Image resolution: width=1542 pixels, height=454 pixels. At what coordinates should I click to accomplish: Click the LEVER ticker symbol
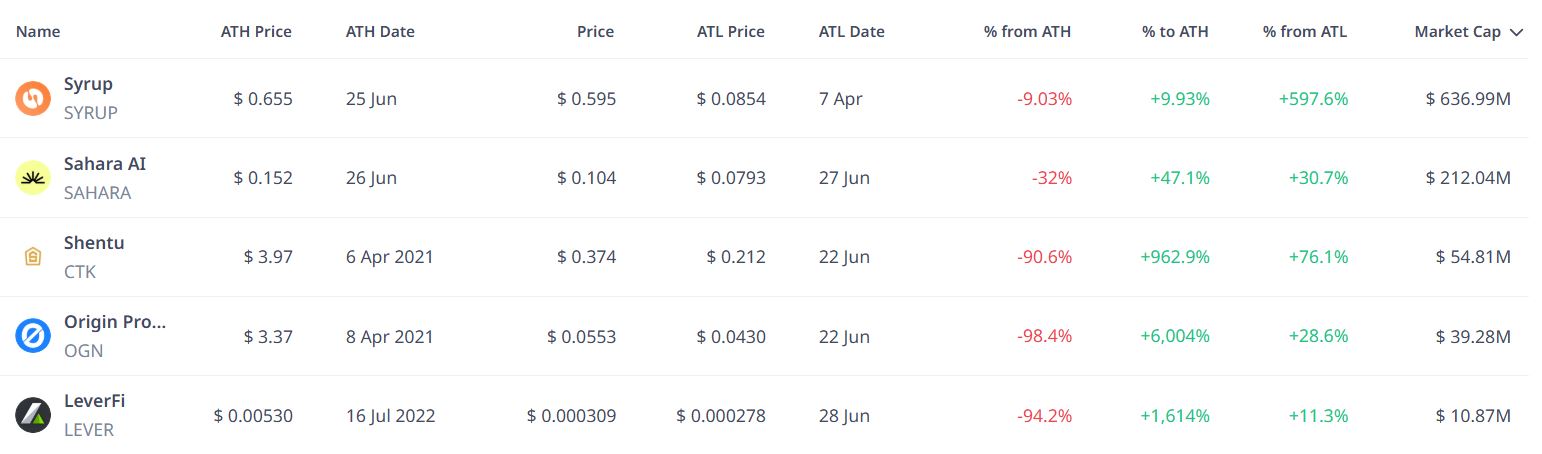tap(89, 430)
